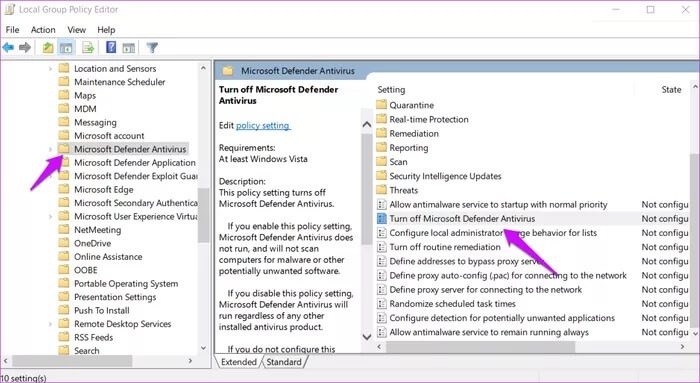Select Allow antimalware service to remain running
Screen dimensions: 700x383
click(489, 332)
